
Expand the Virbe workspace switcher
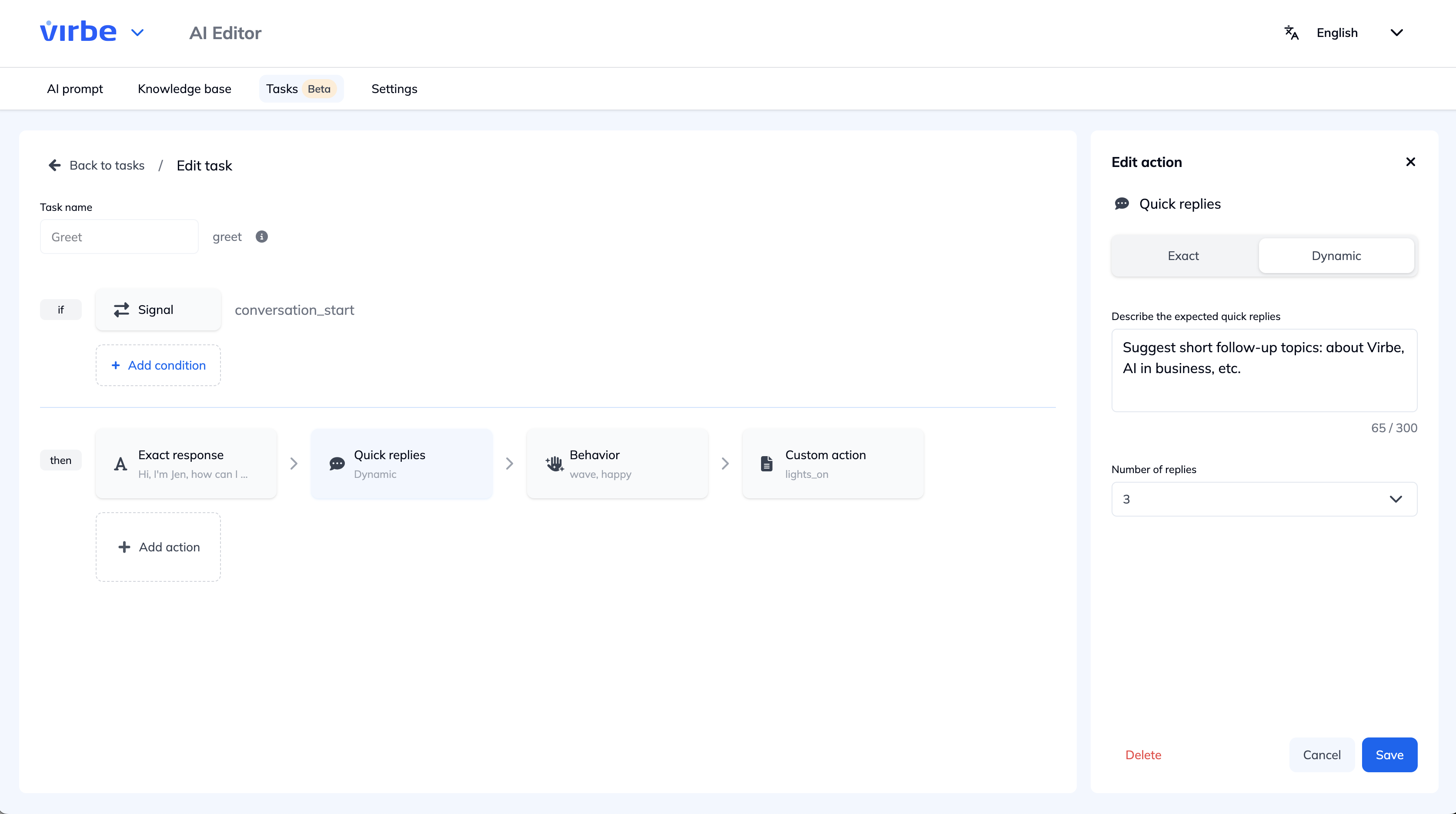137,32
